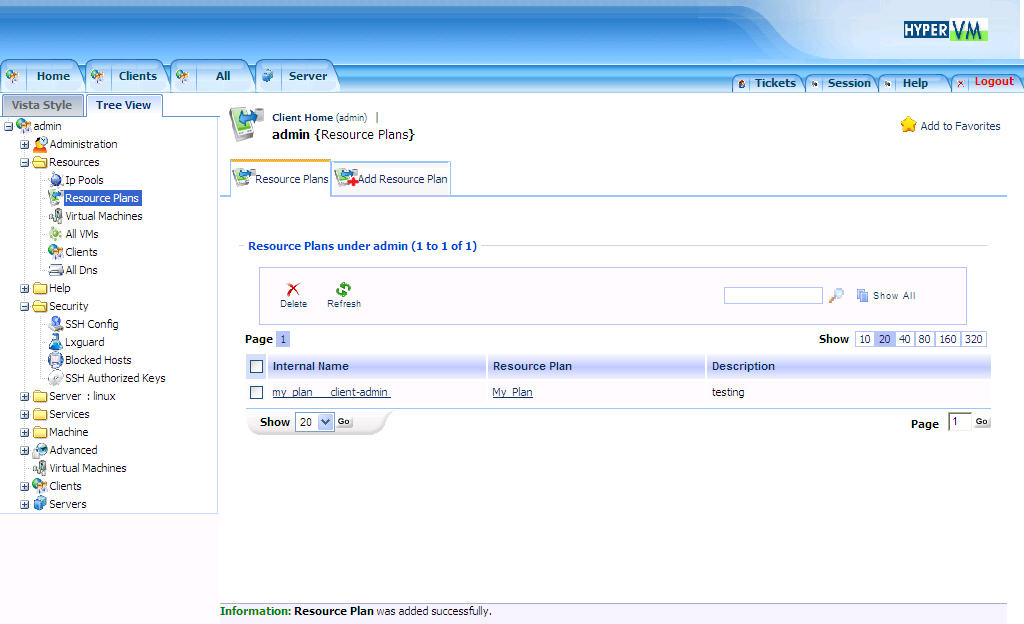Viewport: 1024px width, 624px height.
Task: Open the My_Plan resource plan link
Action: coord(512,392)
